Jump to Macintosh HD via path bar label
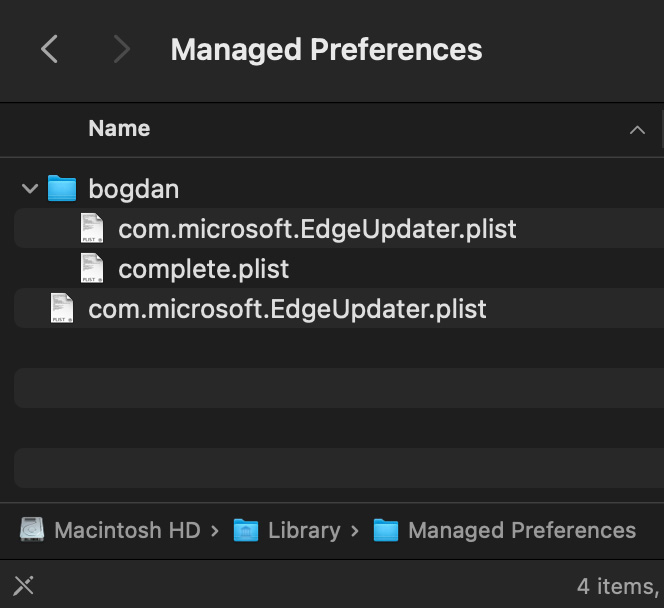Viewport: 664px width, 608px height. [x=127, y=530]
